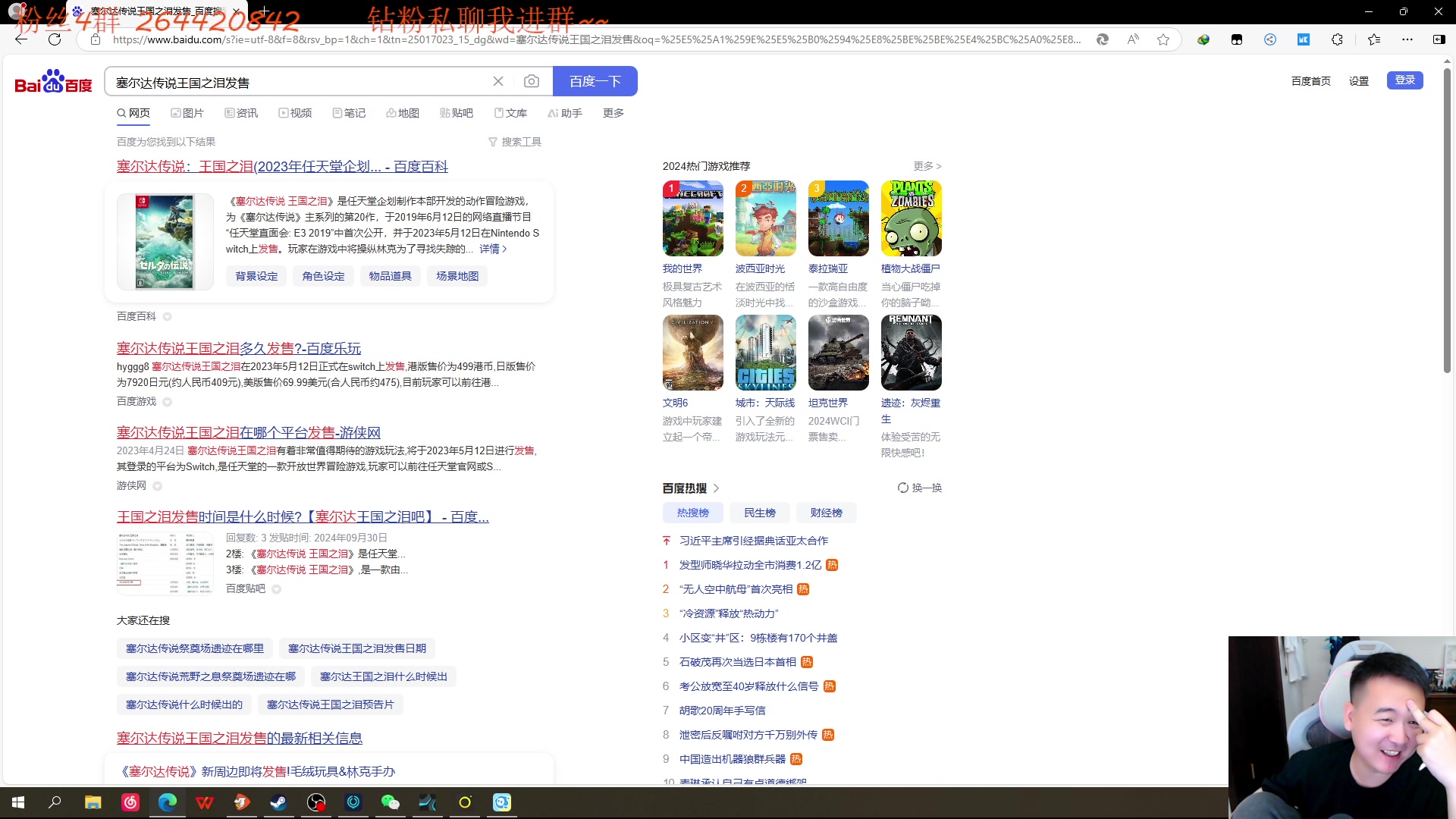The height and width of the screenshot is (819, 1456).
Task: Open hot search 胡歌20周年手写信
Action: (x=723, y=711)
